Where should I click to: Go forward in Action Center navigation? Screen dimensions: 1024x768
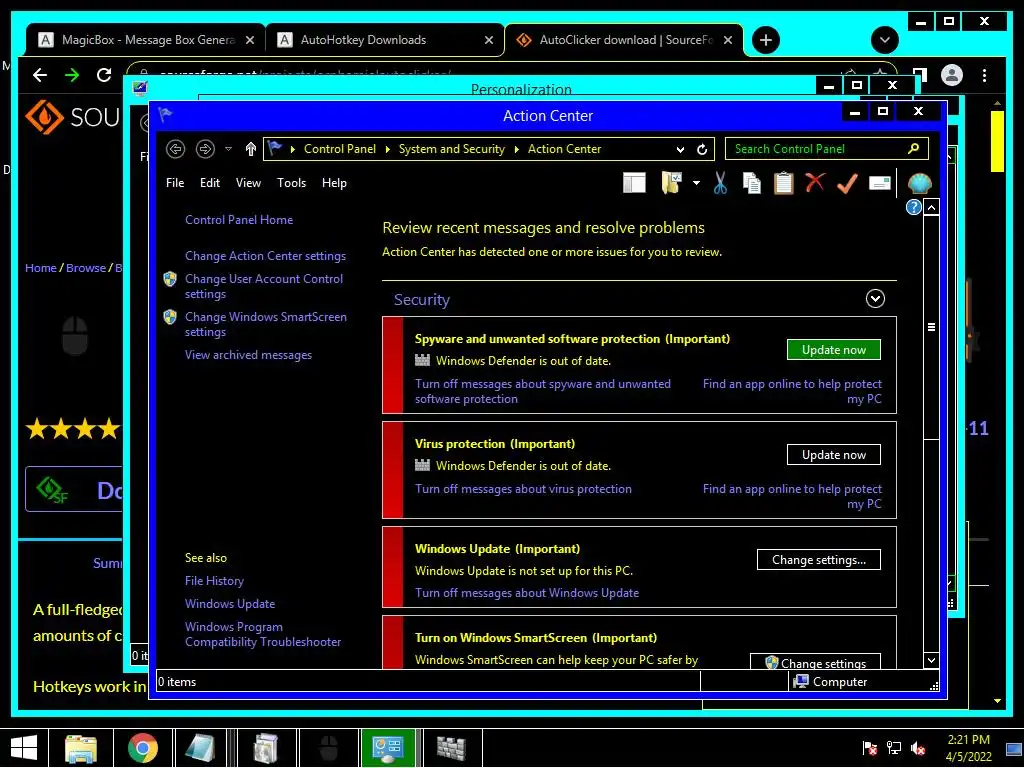[x=205, y=149]
